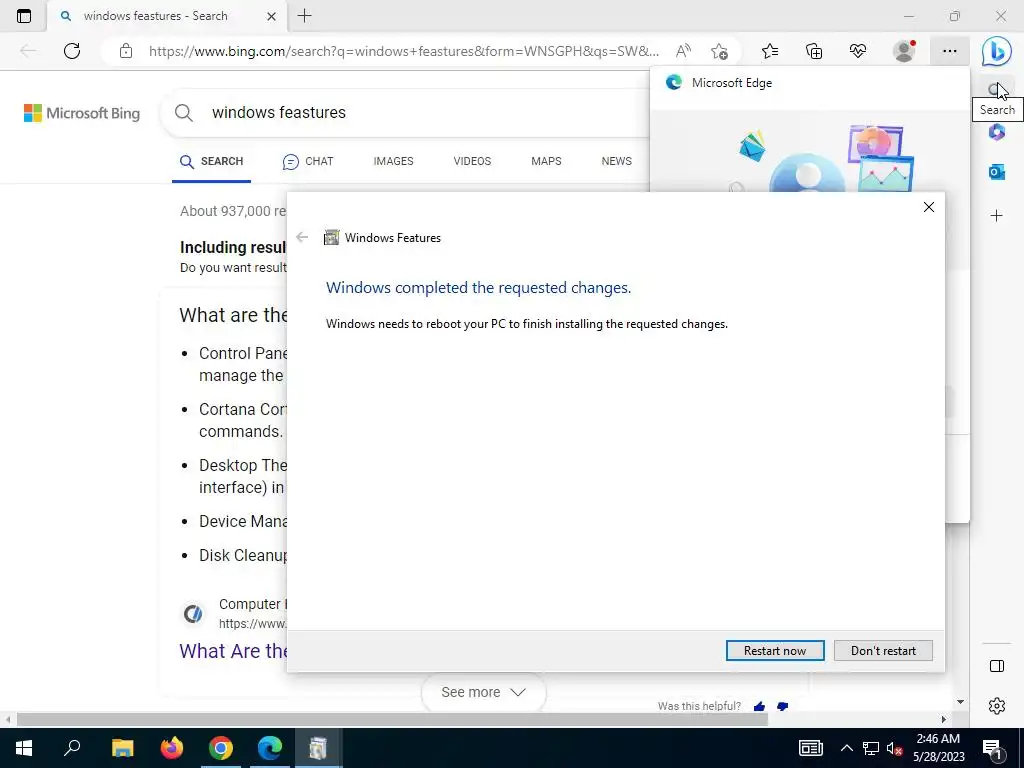Add a sidebar app with plus
This screenshot has height=768, width=1024.
(997, 216)
